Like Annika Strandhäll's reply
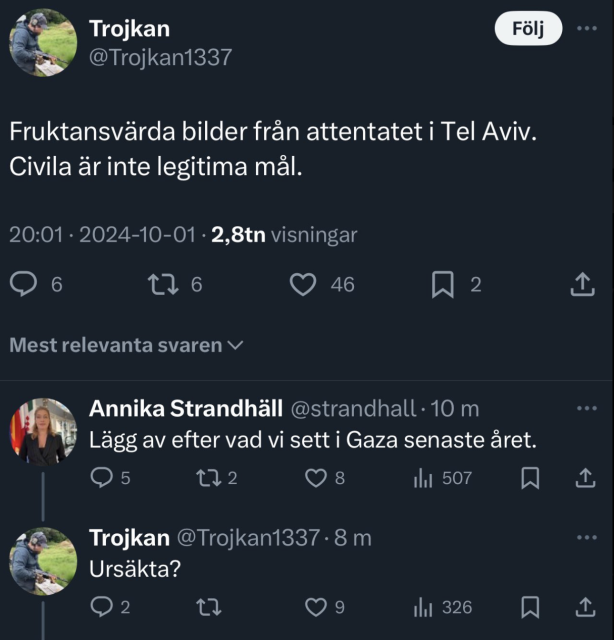Screen dimensions: 614x640 click(316, 478)
